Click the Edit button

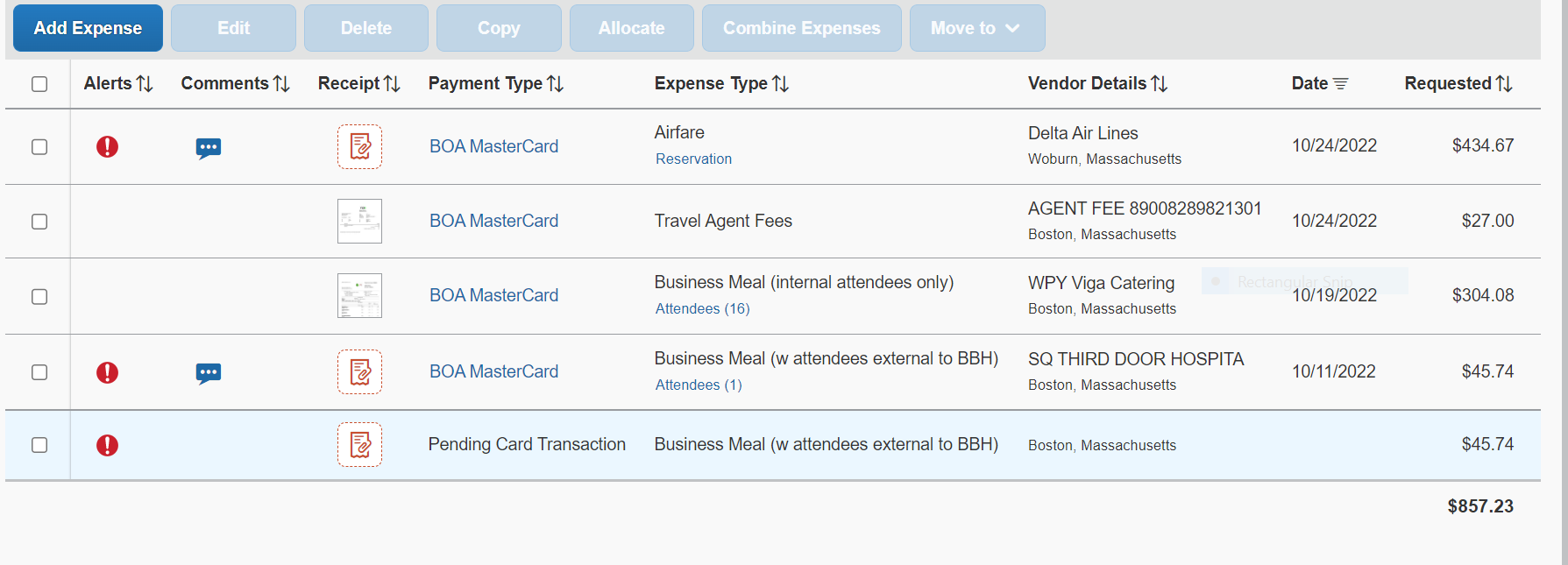click(x=233, y=28)
